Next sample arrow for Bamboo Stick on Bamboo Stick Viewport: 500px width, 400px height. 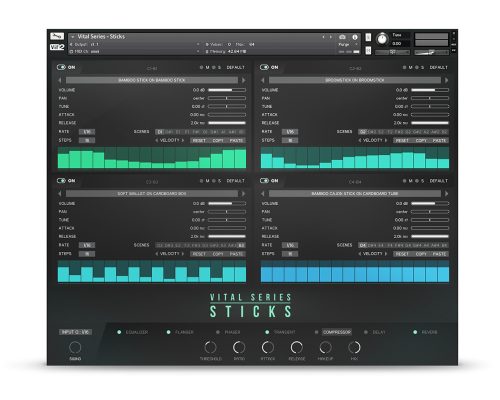tap(244, 80)
